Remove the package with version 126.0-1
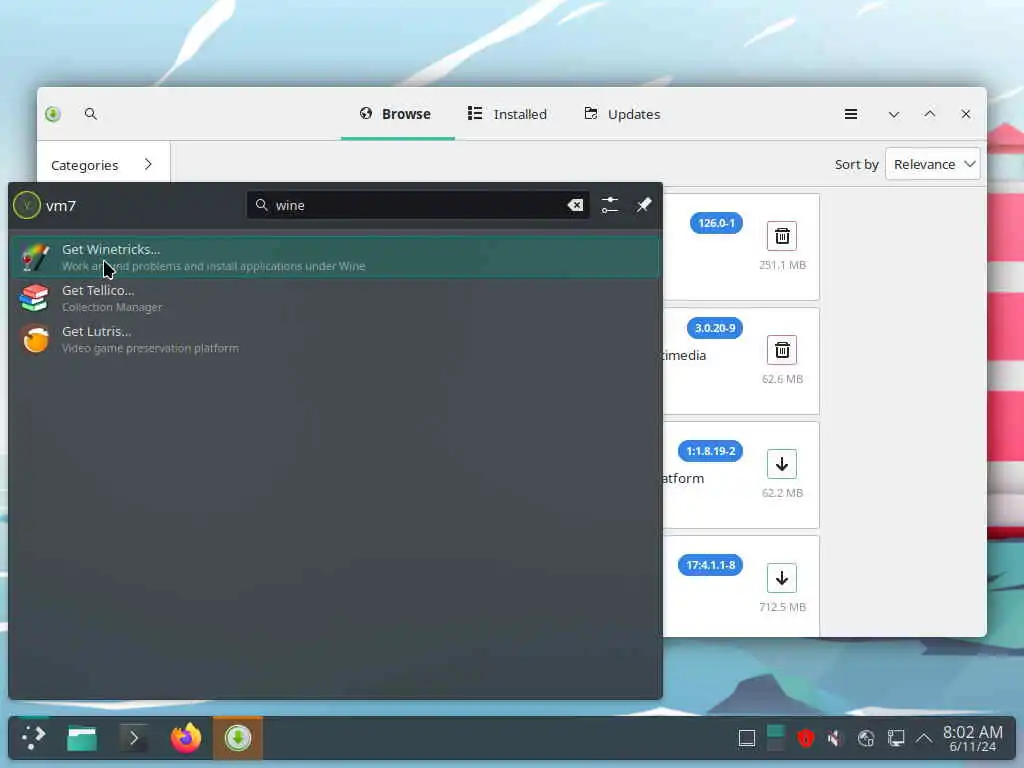Image resolution: width=1024 pixels, height=768 pixels. pos(782,236)
